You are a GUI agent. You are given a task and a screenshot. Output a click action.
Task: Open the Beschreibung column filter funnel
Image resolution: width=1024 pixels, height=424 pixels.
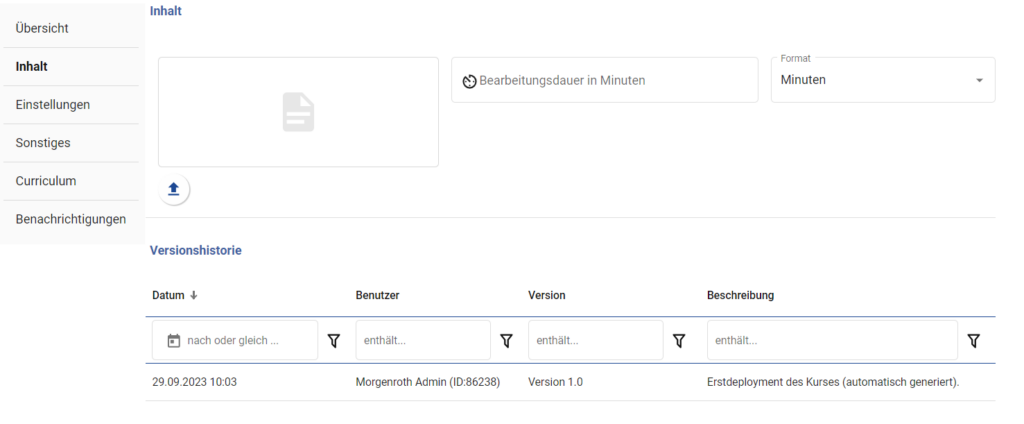tap(974, 340)
